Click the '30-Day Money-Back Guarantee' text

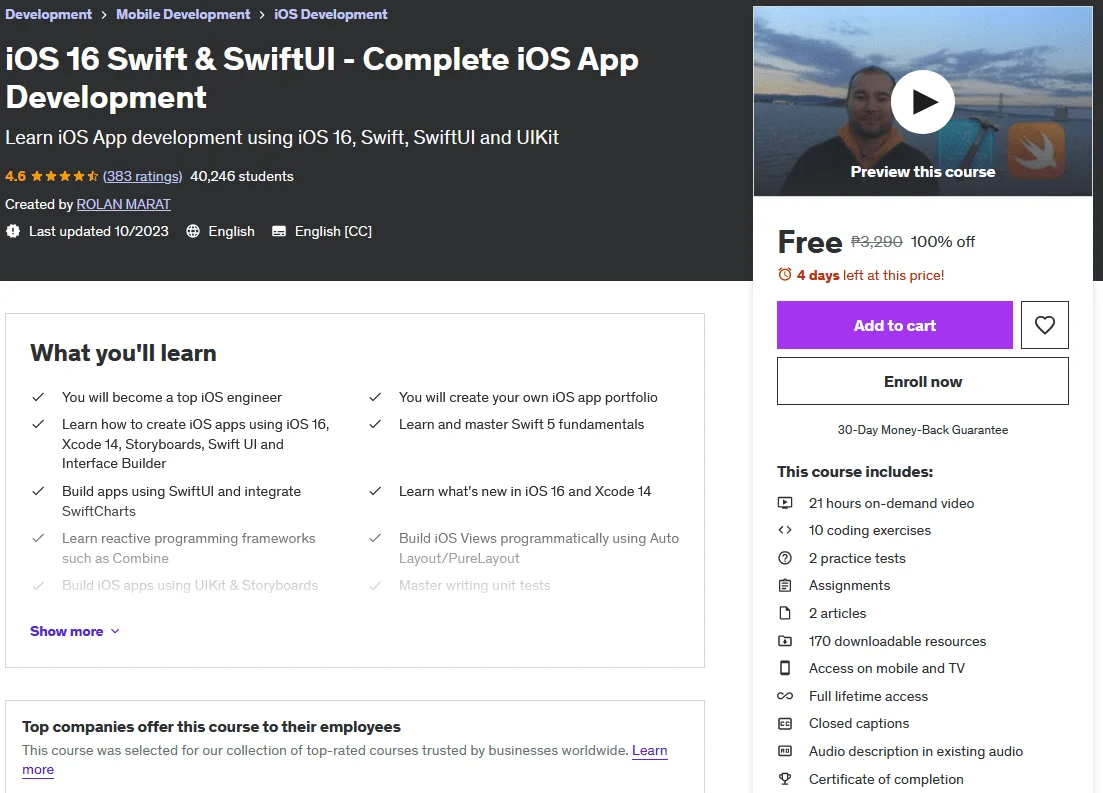922,430
